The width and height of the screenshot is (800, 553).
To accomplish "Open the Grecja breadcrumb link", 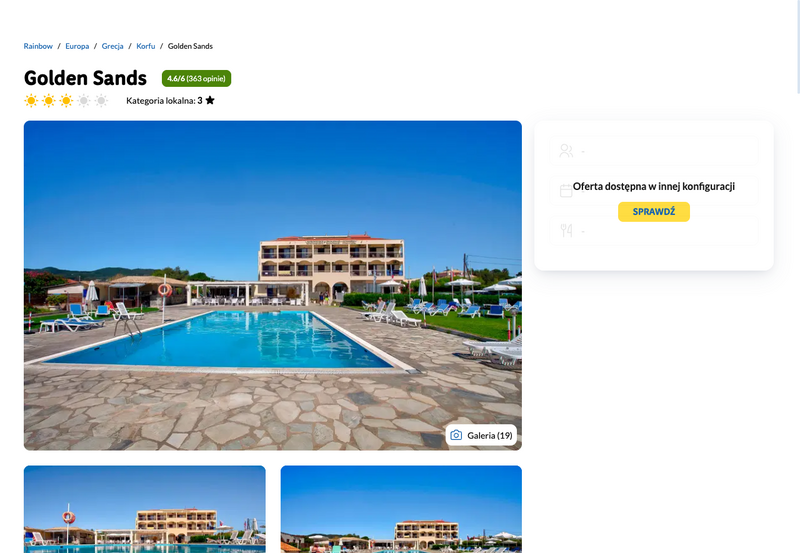I will tap(112, 46).
